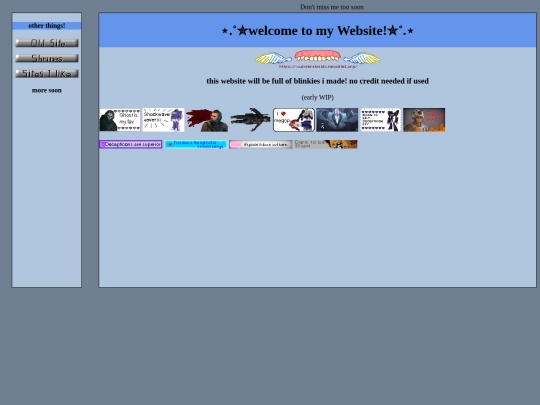The width and height of the screenshot is (540, 405).
Task: Click the 'more soon' sidebar text
Action: pos(47,91)
